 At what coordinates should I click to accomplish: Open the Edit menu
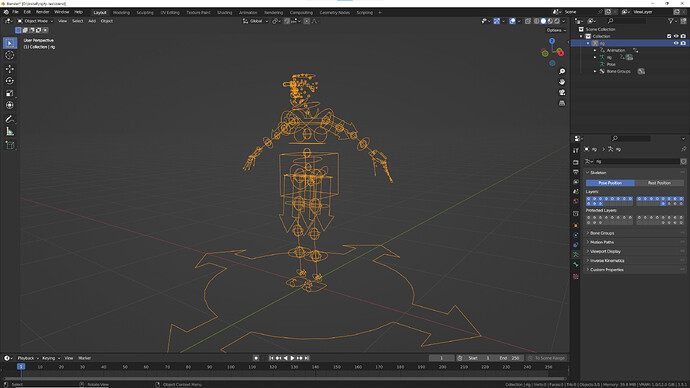[x=27, y=12]
